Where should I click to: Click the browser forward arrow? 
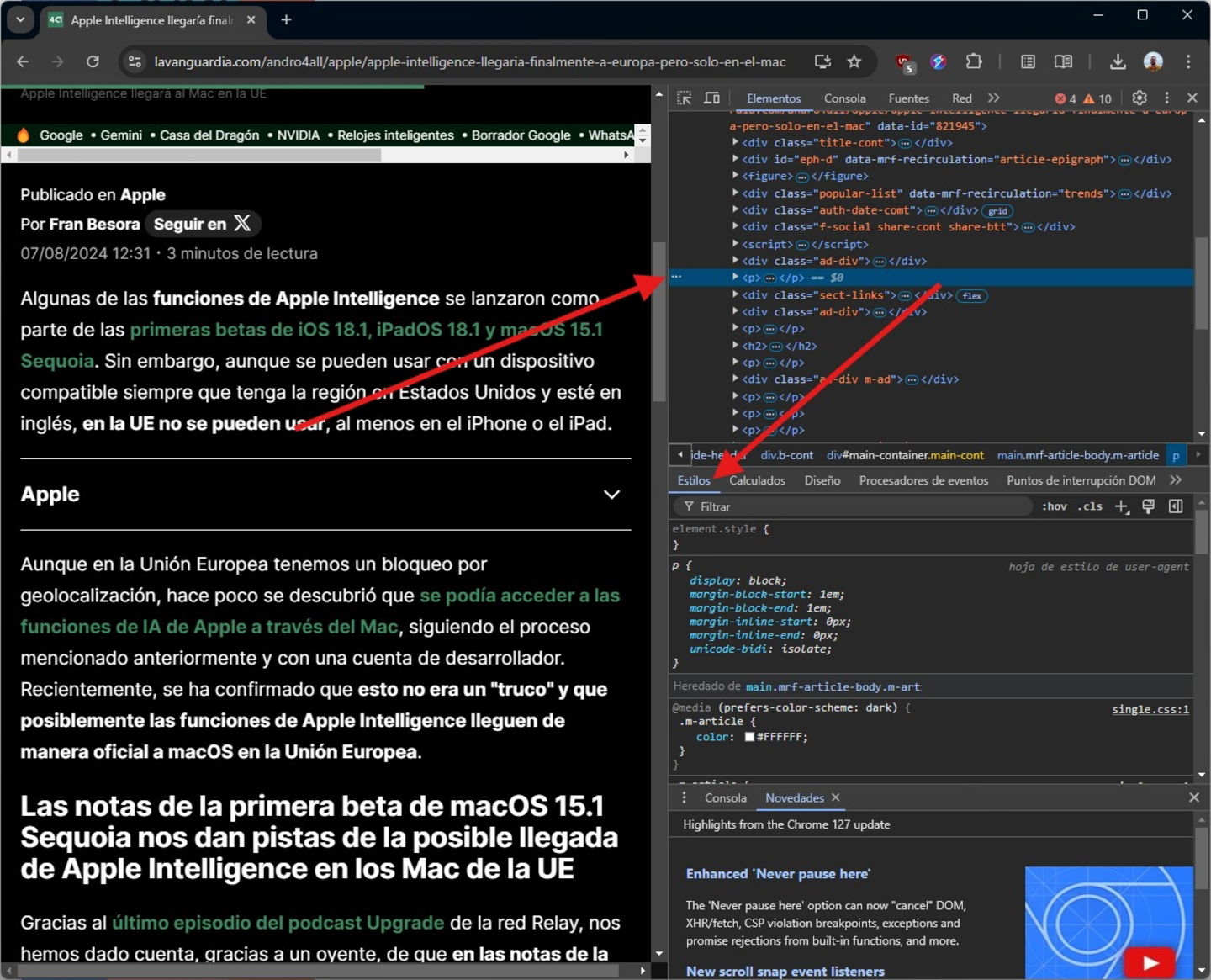coord(57,61)
